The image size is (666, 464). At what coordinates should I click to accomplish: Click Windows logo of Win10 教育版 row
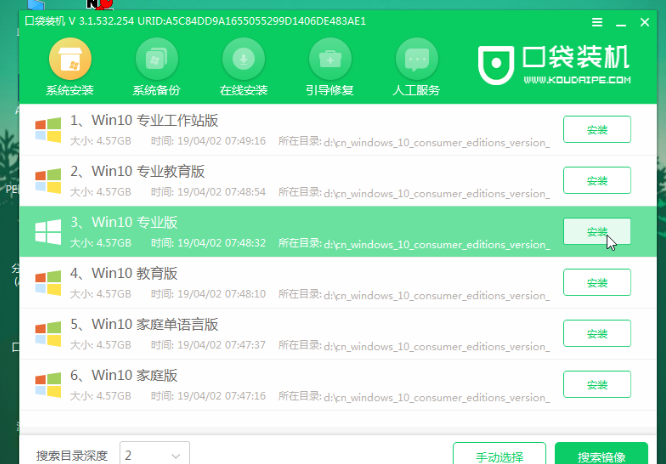point(48,283)
